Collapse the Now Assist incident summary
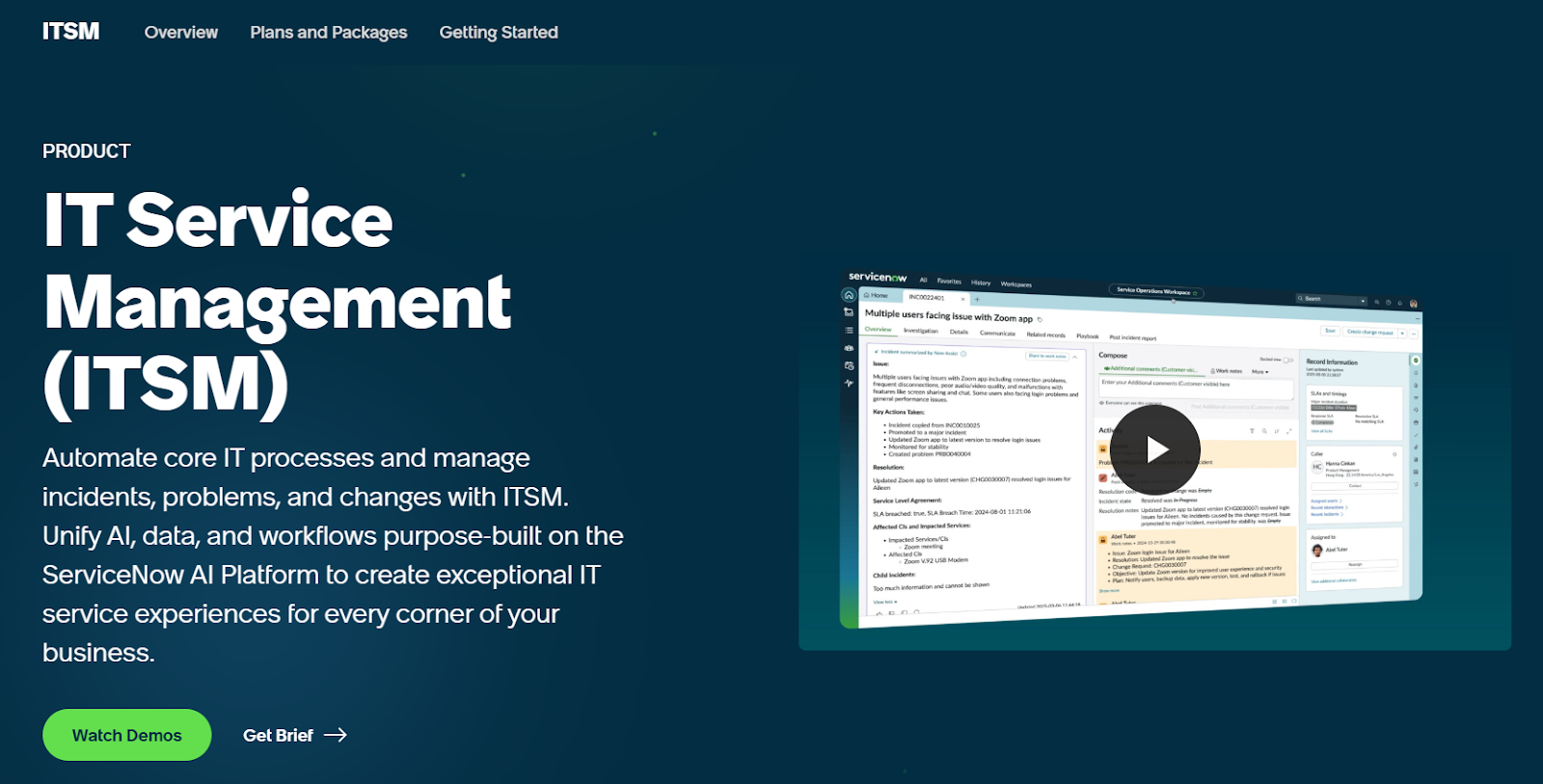1543x784 pixels. click(1075, 357)
